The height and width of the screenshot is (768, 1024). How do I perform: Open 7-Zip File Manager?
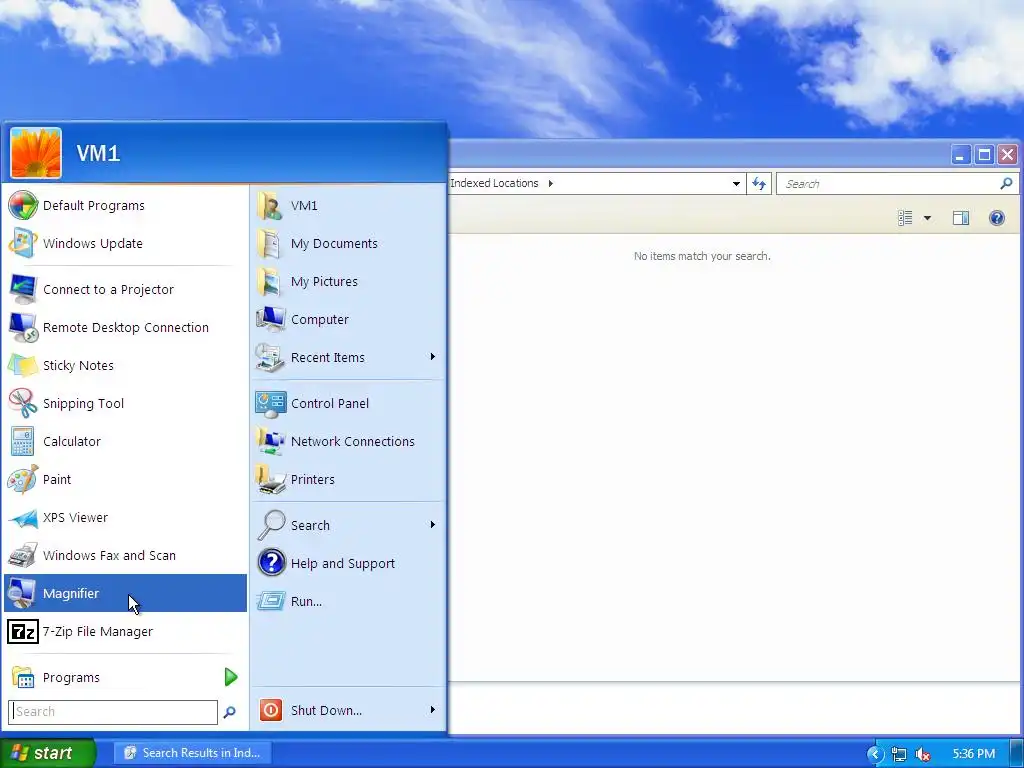[125, 631]
